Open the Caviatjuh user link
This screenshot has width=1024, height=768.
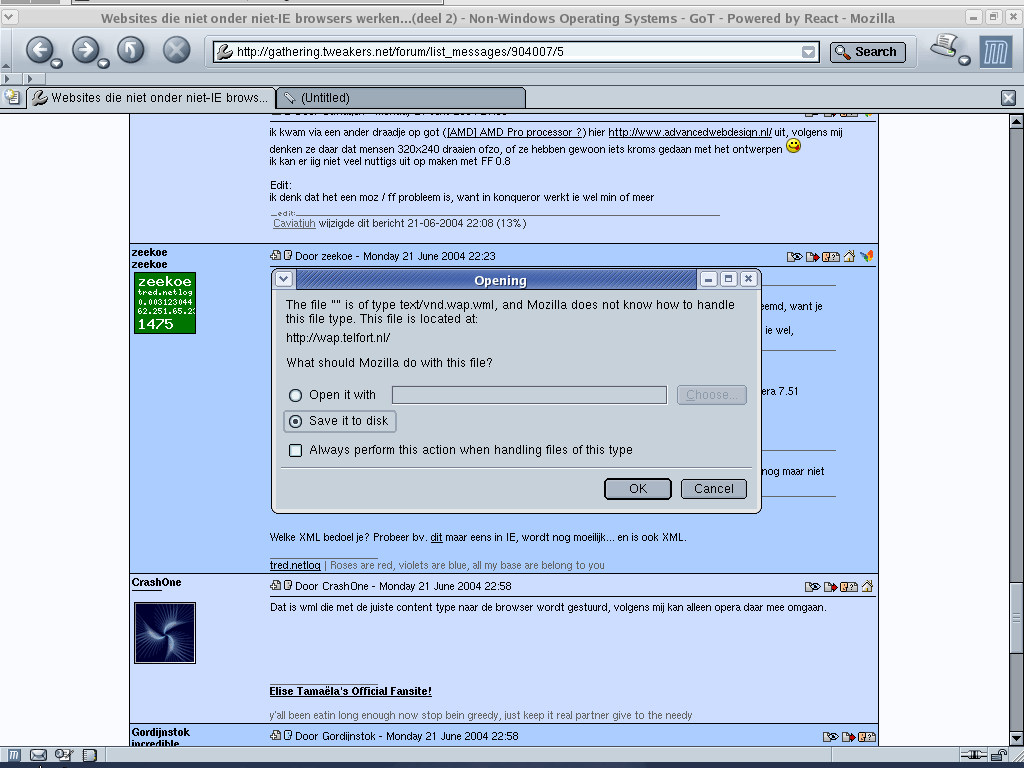[294, 223]
